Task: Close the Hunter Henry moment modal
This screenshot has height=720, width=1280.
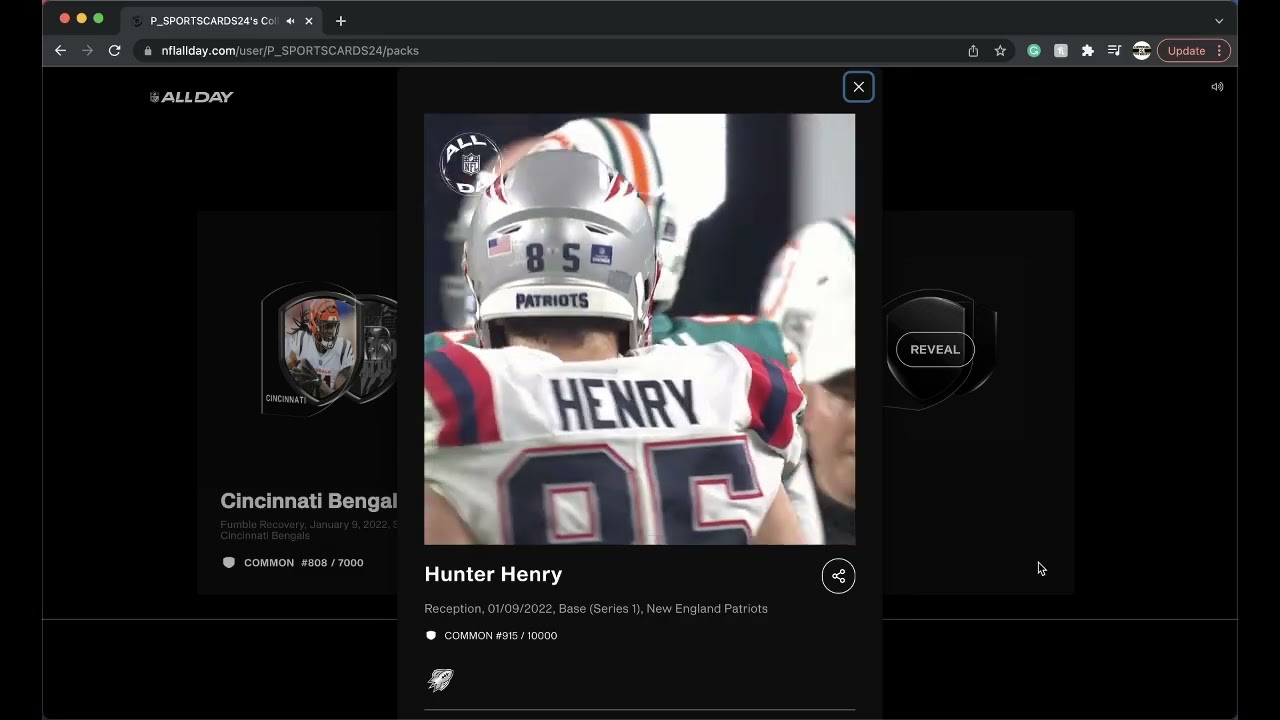Action: (x=858, y=87)
